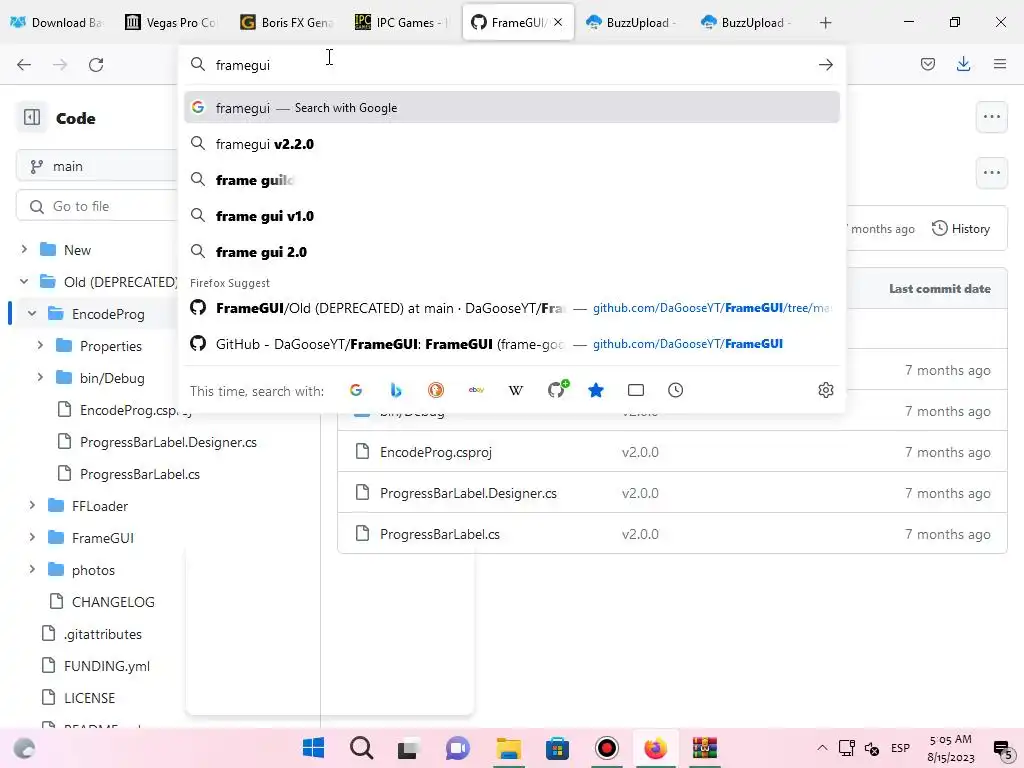Search with Bing one-off engine icon
Screen dimensions: 1024x768
tap(396, 391)
